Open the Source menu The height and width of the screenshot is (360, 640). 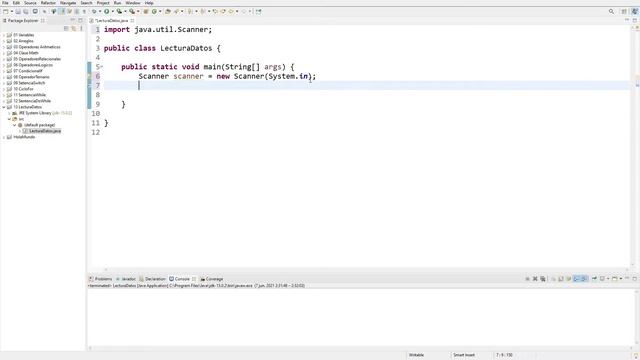tap(30, 3)
